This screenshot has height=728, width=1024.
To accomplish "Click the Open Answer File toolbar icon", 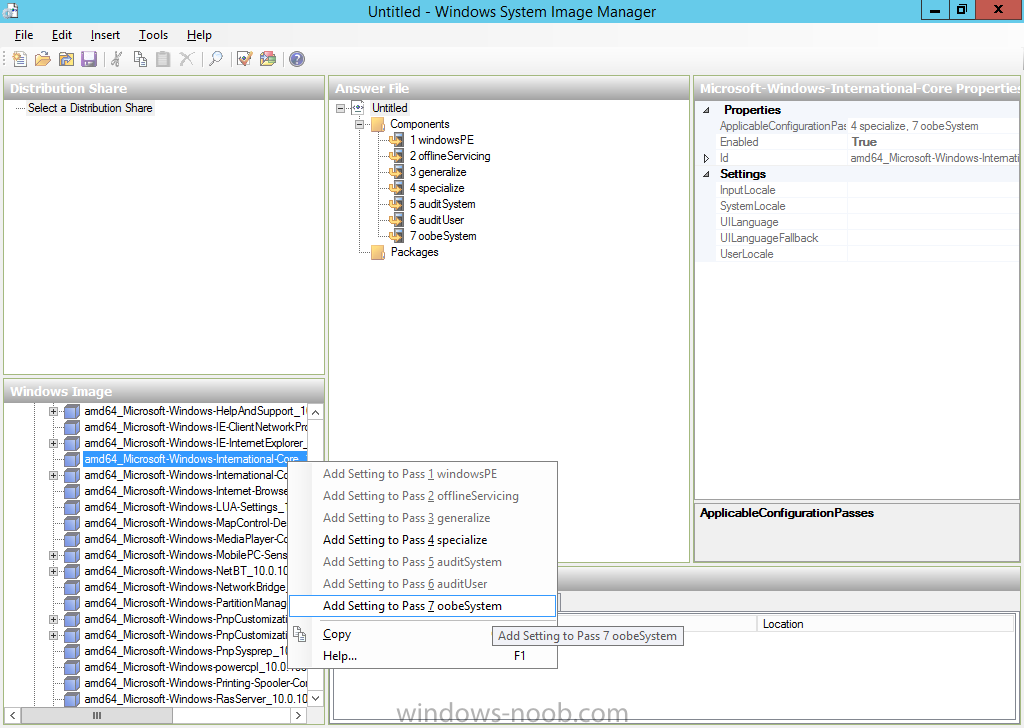I will point(43,59).
